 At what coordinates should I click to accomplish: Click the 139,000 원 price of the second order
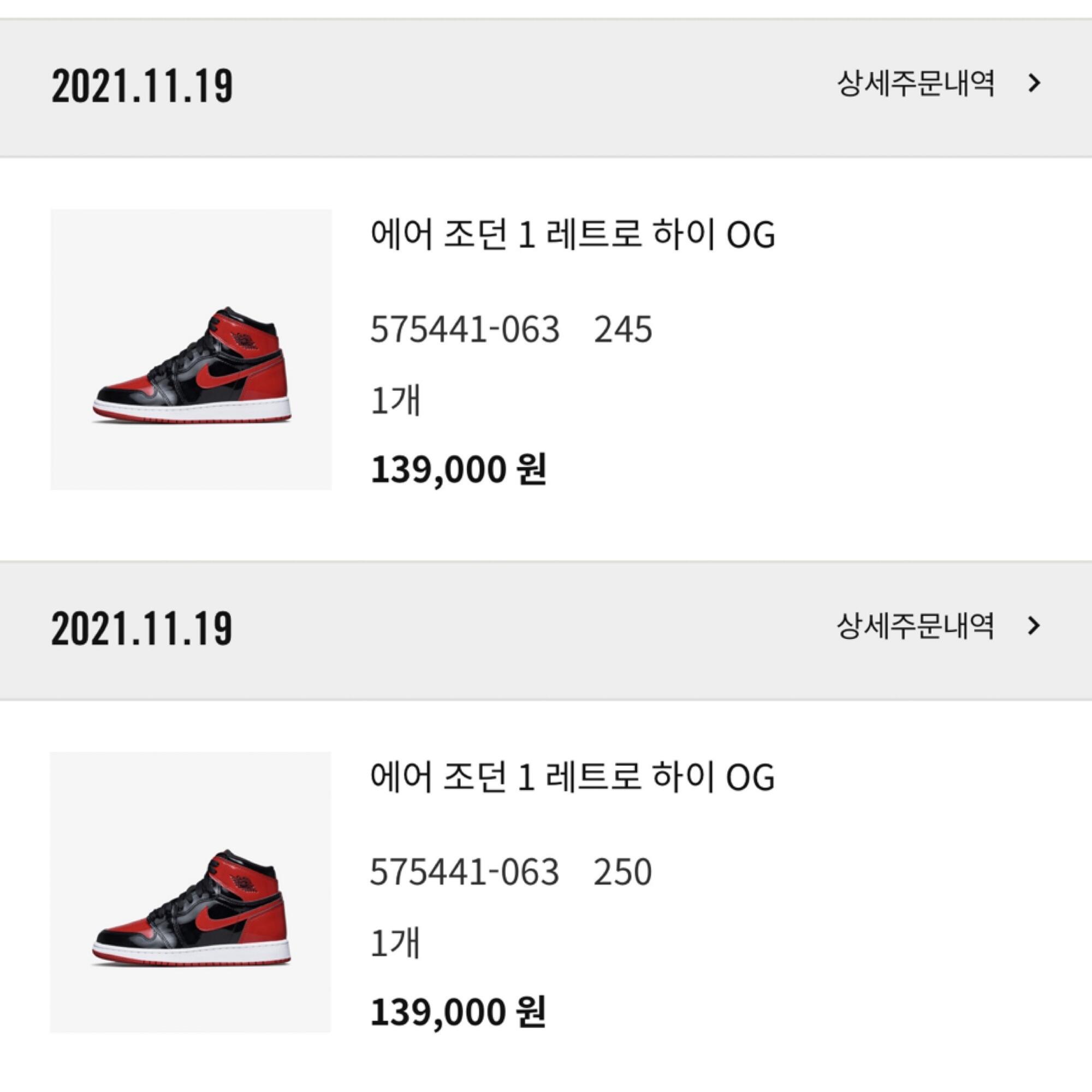[x=459, y=1012]
